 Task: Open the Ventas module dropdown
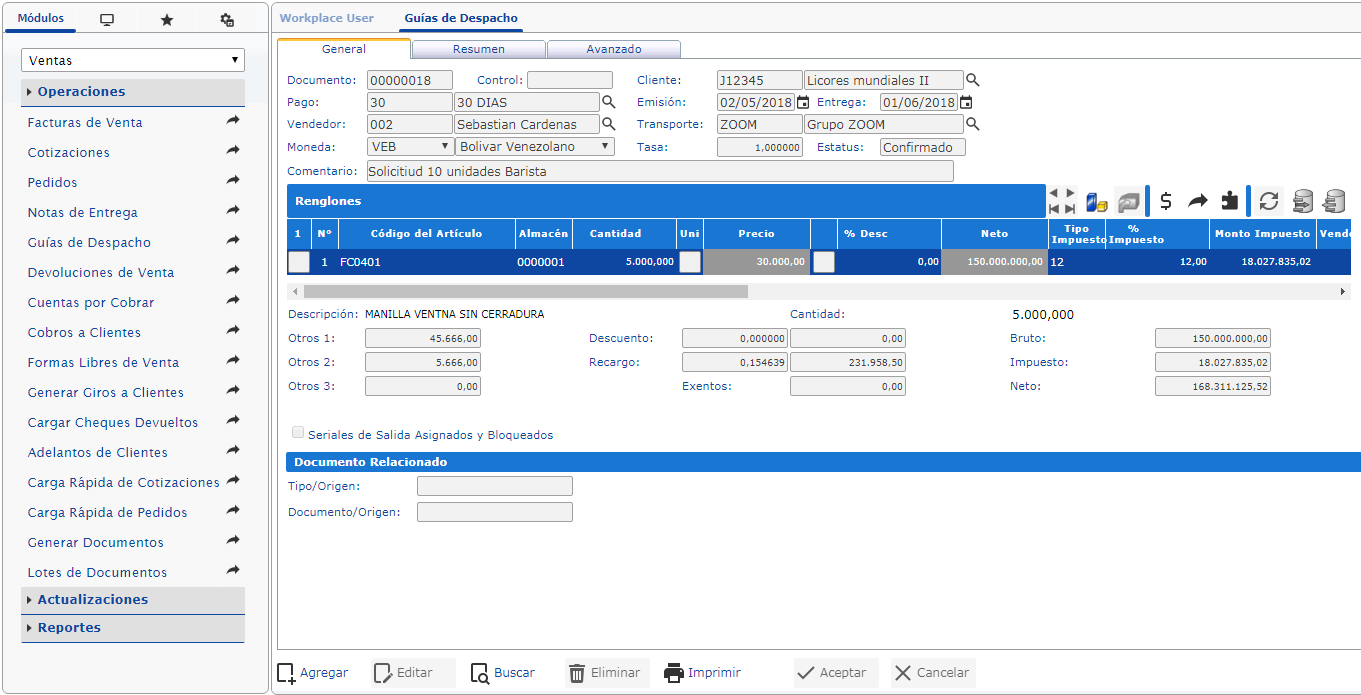coord(133,60)
